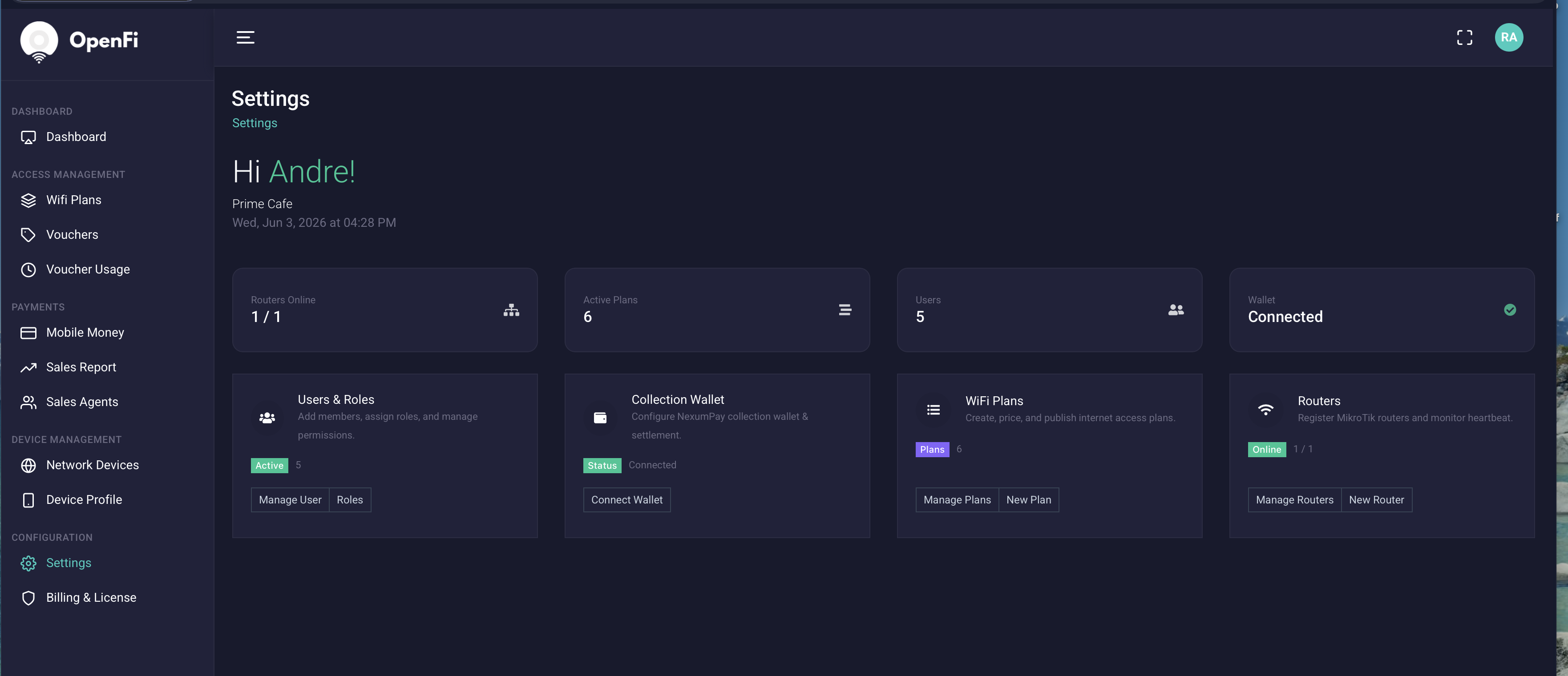The width and height of the screenshot is (1568, 676).
Task: Go to Device Profile
Action: click(x=84, y=499)
